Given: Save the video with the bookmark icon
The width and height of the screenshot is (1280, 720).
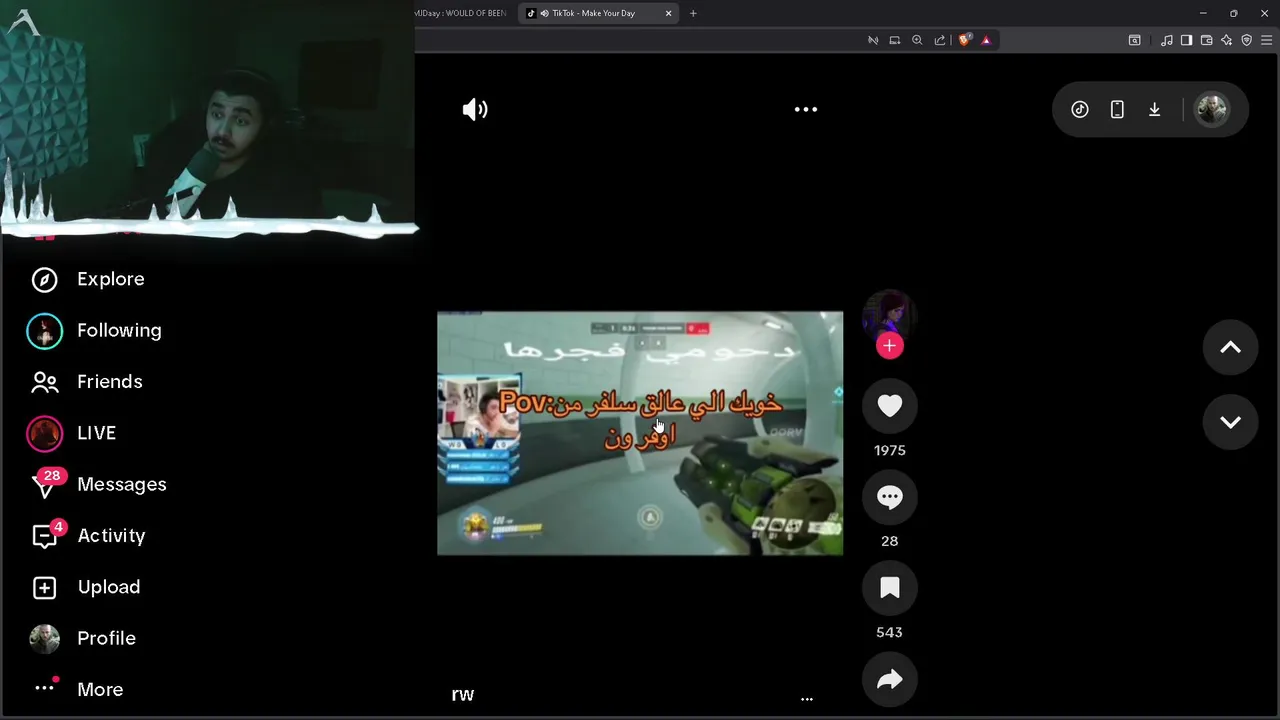Looking at the screenshot, I should (889, 588).
